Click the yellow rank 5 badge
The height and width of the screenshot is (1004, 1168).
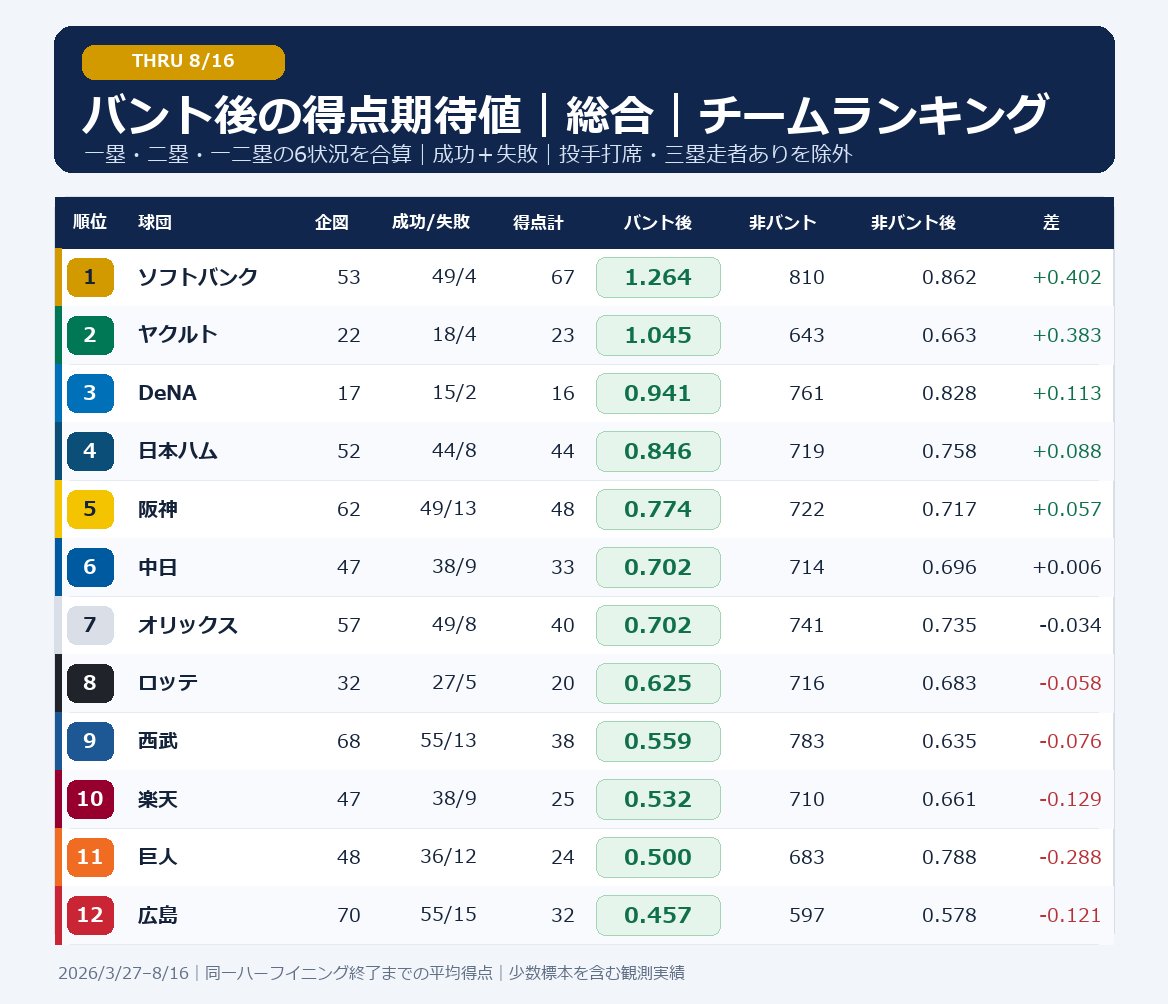(90, 509)
